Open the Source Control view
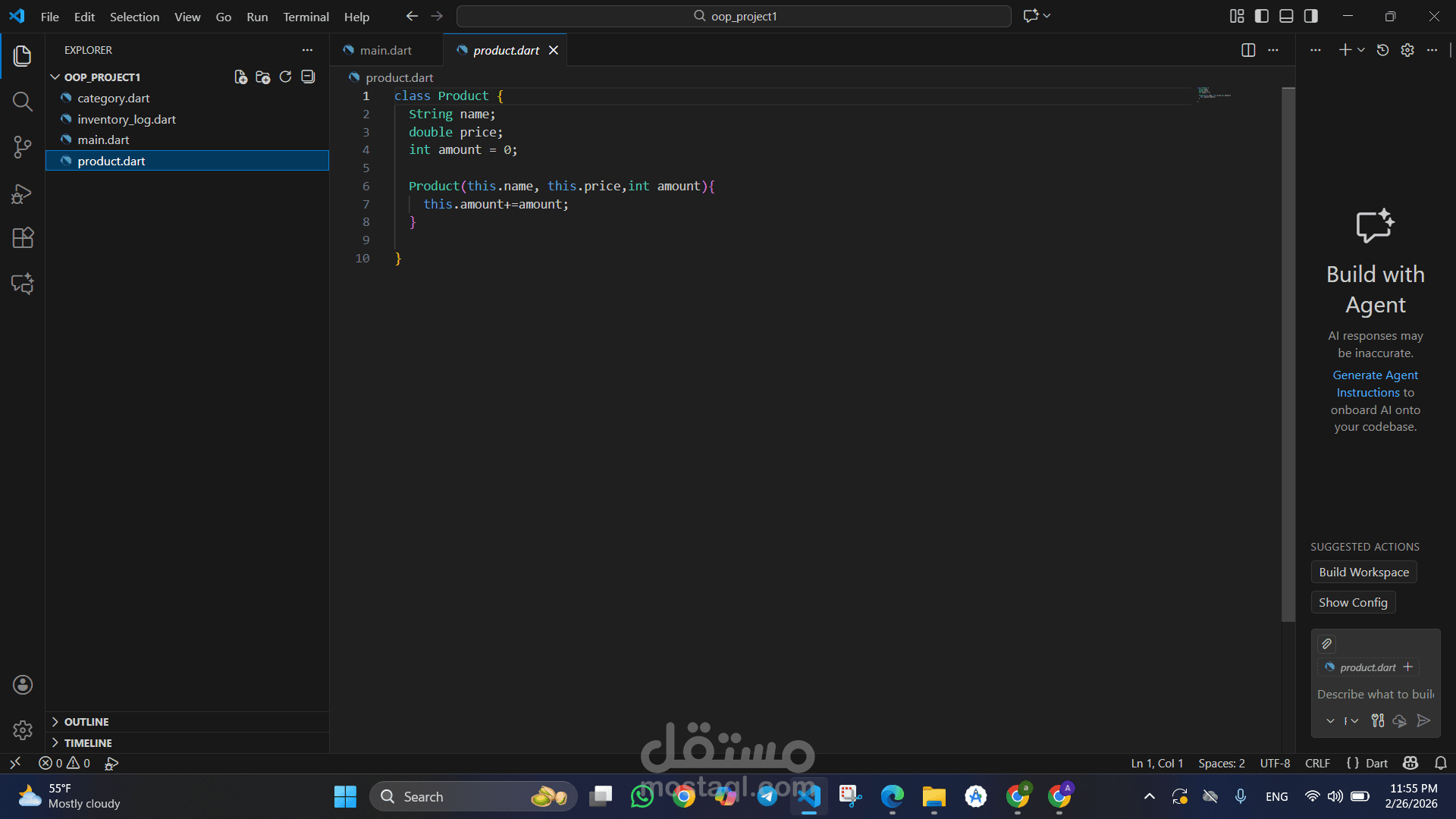This screenshot has height=819, width=1456. pyautogui.click(x=22, y=147)
